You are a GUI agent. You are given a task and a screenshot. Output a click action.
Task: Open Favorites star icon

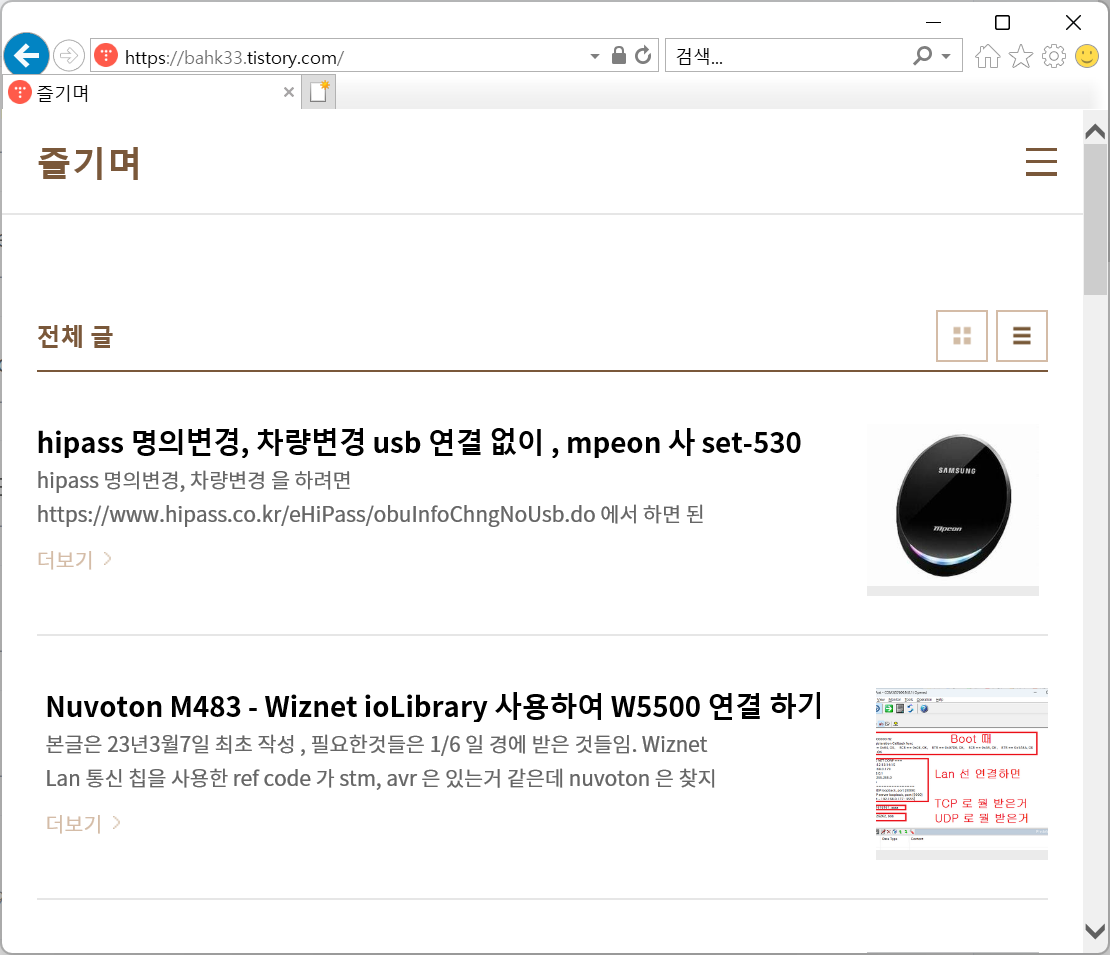tap(1021, 56)
